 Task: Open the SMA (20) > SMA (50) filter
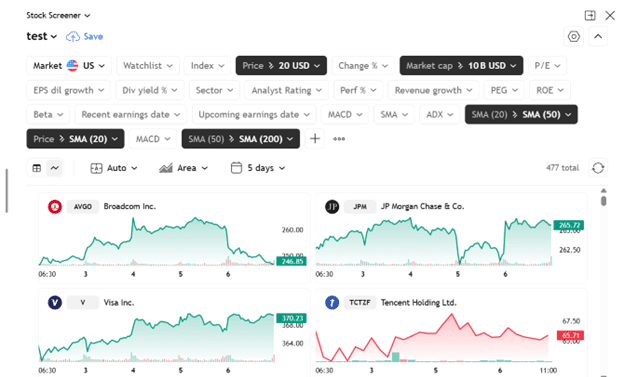(521, 115)
